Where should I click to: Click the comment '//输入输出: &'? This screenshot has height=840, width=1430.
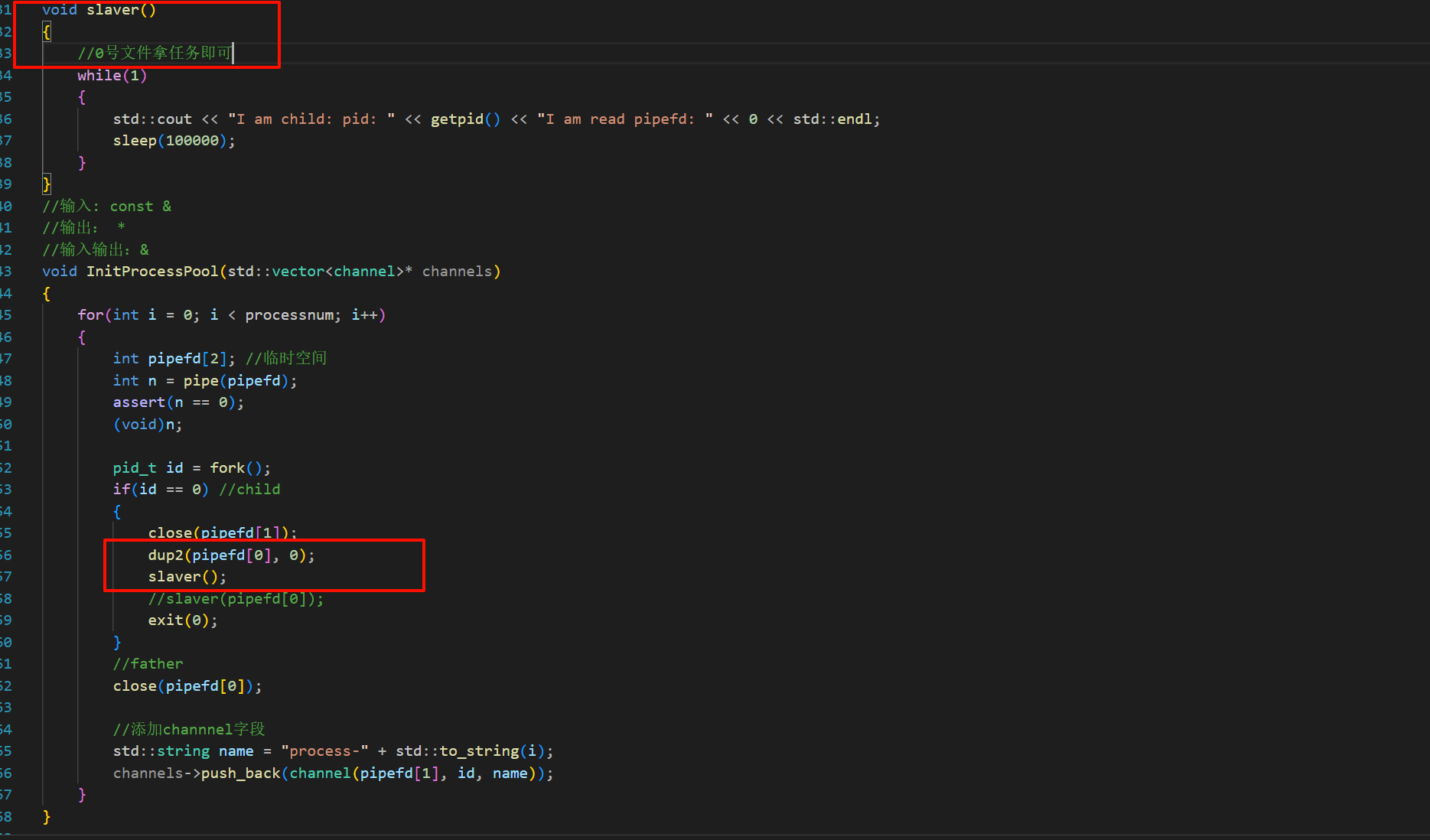click(x=96, y=249)
